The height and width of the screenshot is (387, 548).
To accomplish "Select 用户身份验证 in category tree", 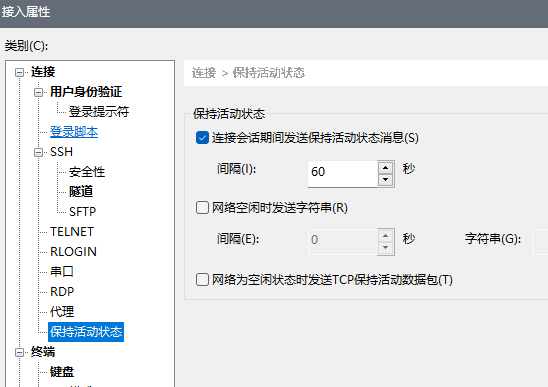I will coord(86,92).
